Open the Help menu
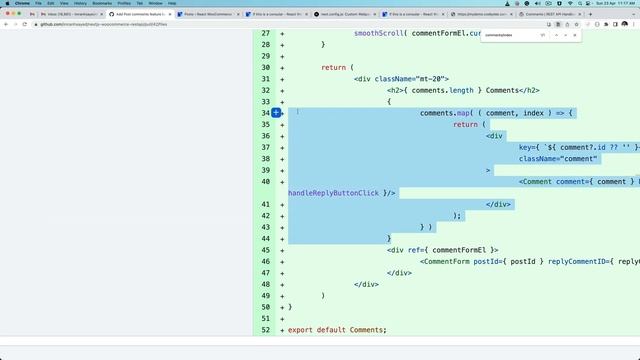The height and width of the screenshot is (360, 640). [172, 3]
